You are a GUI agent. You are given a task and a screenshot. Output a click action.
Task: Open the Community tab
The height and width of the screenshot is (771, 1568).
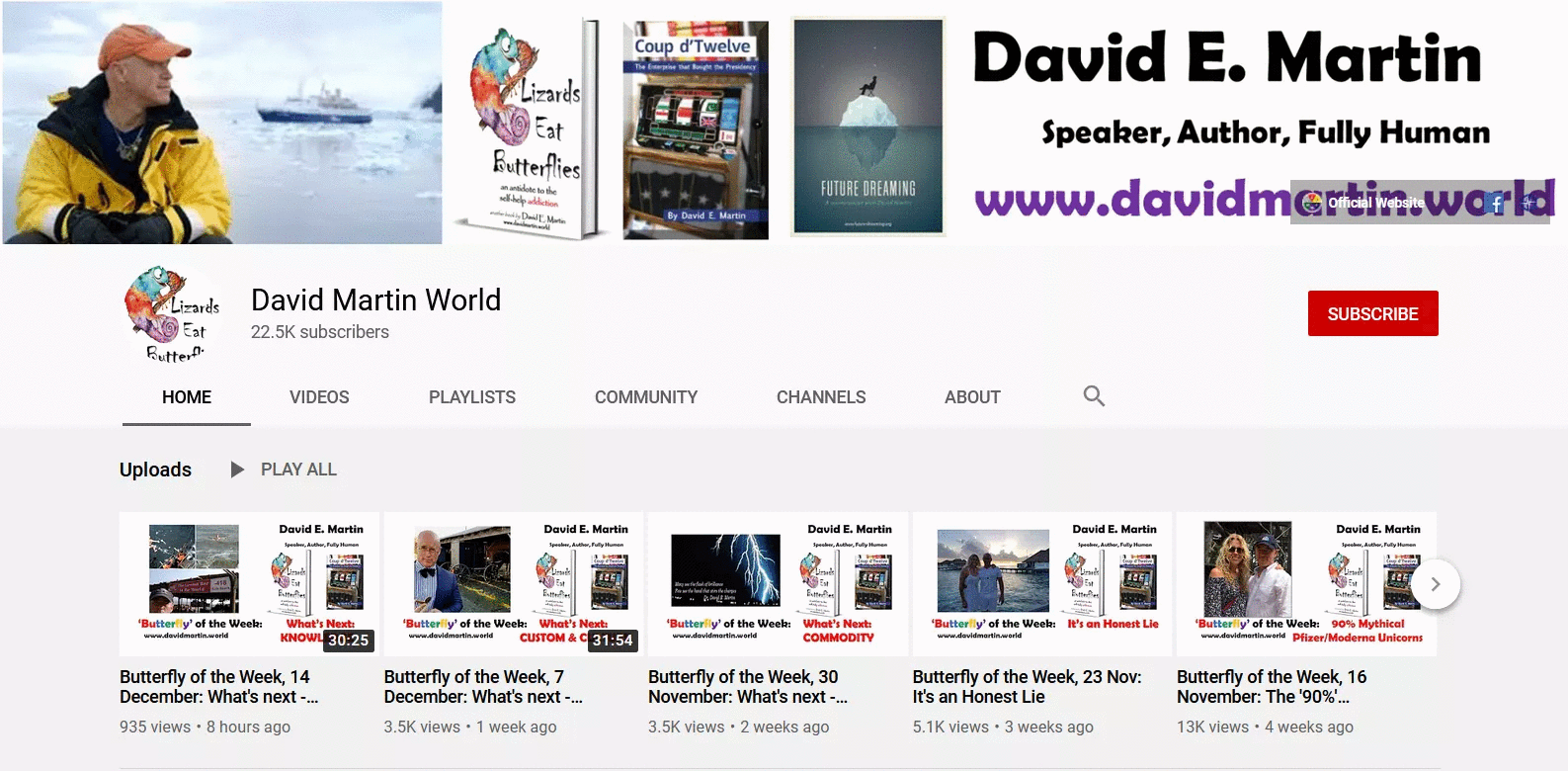click(646, 397)
